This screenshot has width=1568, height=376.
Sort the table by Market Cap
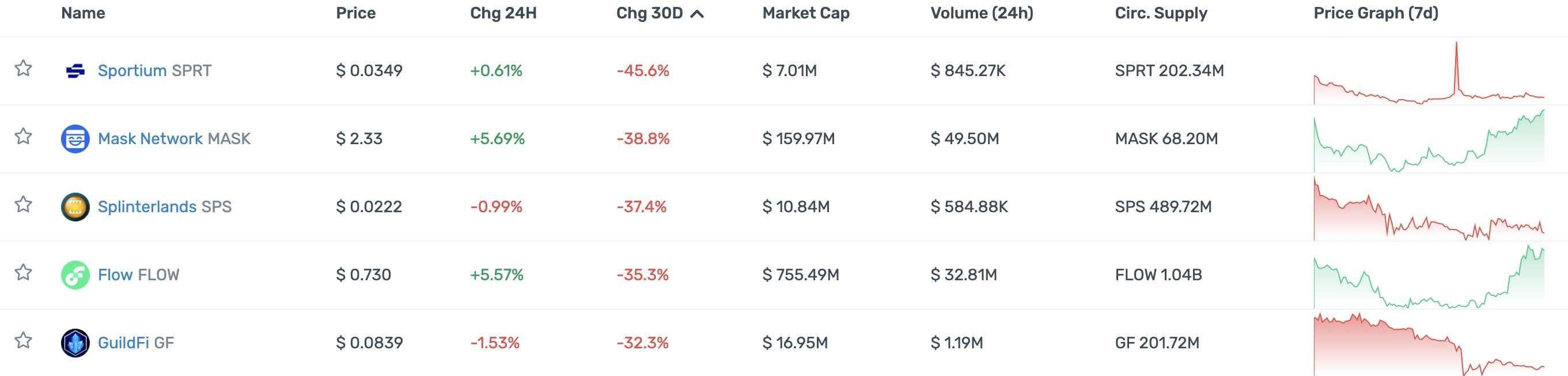(805, 13)
